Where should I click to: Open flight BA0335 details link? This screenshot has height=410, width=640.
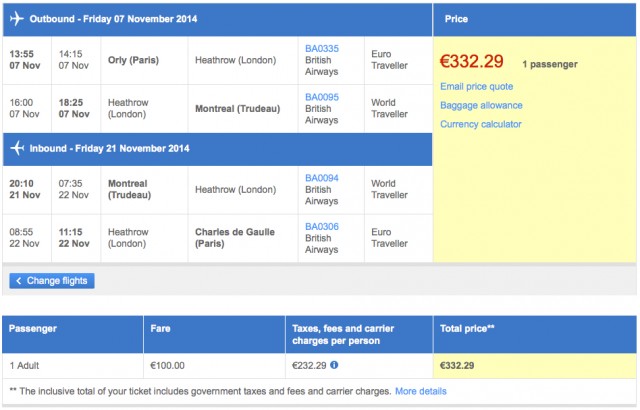click(x=322, y=46)
